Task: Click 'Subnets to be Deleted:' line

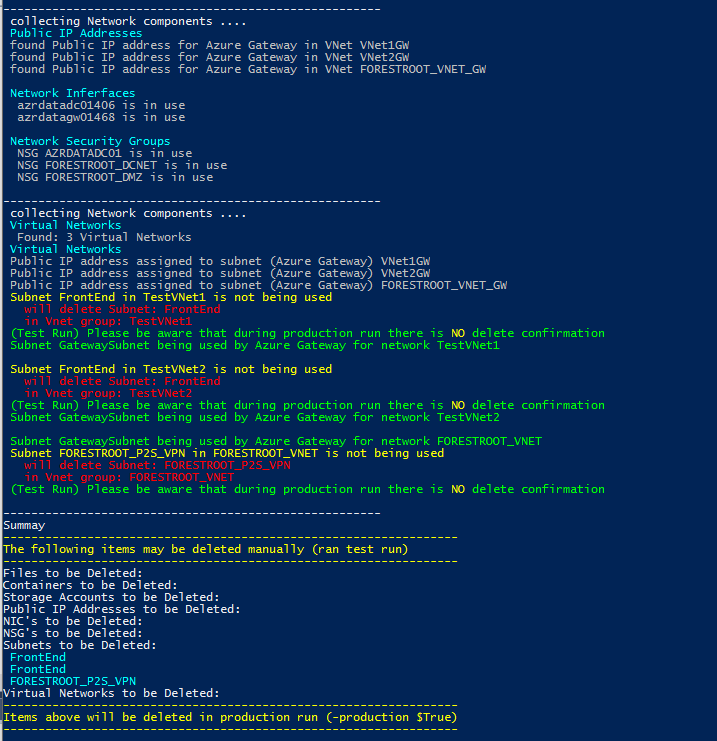Action: pyautogui.click(x=80, y=646)
